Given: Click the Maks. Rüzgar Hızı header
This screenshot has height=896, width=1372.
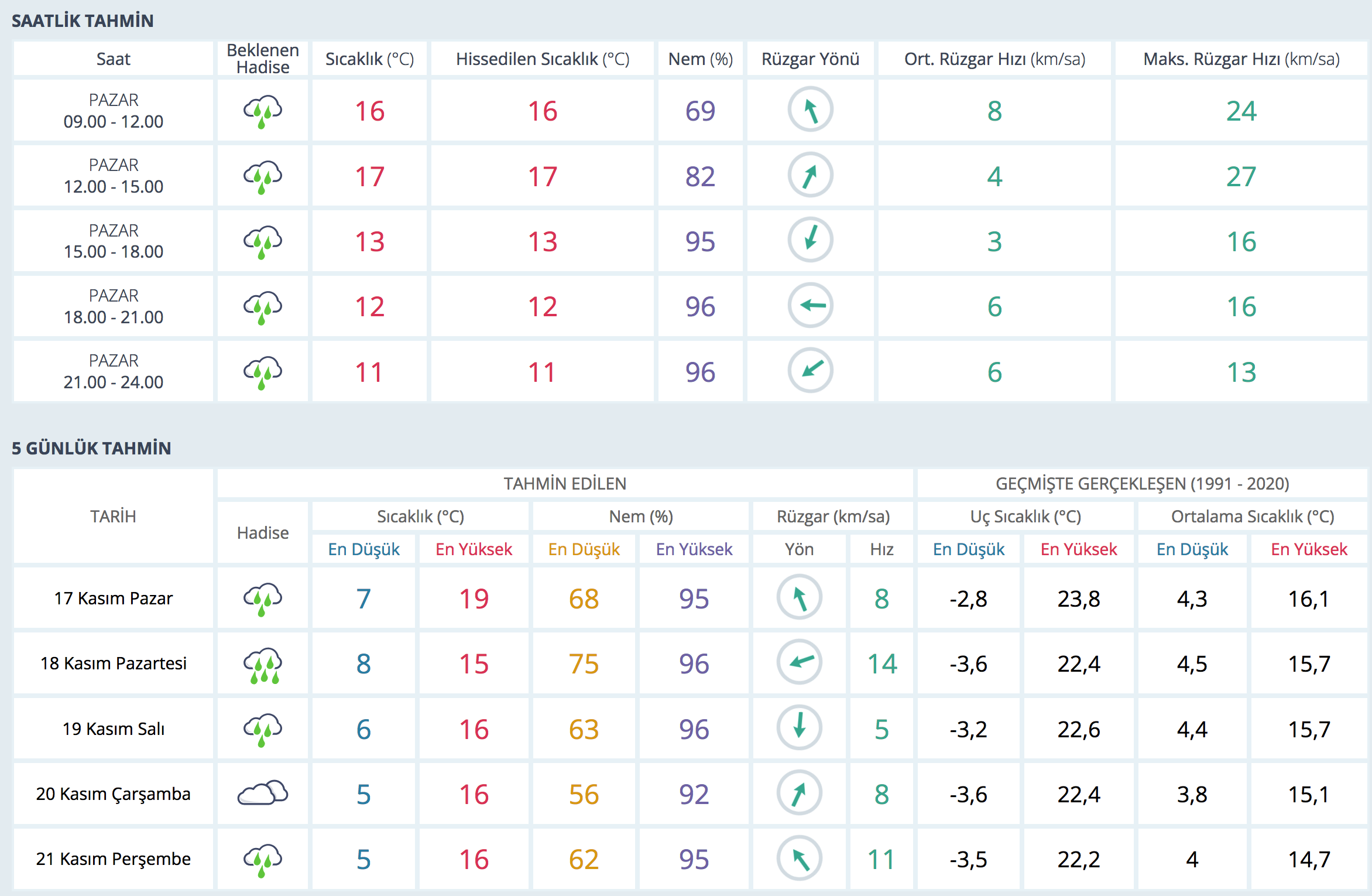Looking at the screenshot, I should click(1241, 59).
